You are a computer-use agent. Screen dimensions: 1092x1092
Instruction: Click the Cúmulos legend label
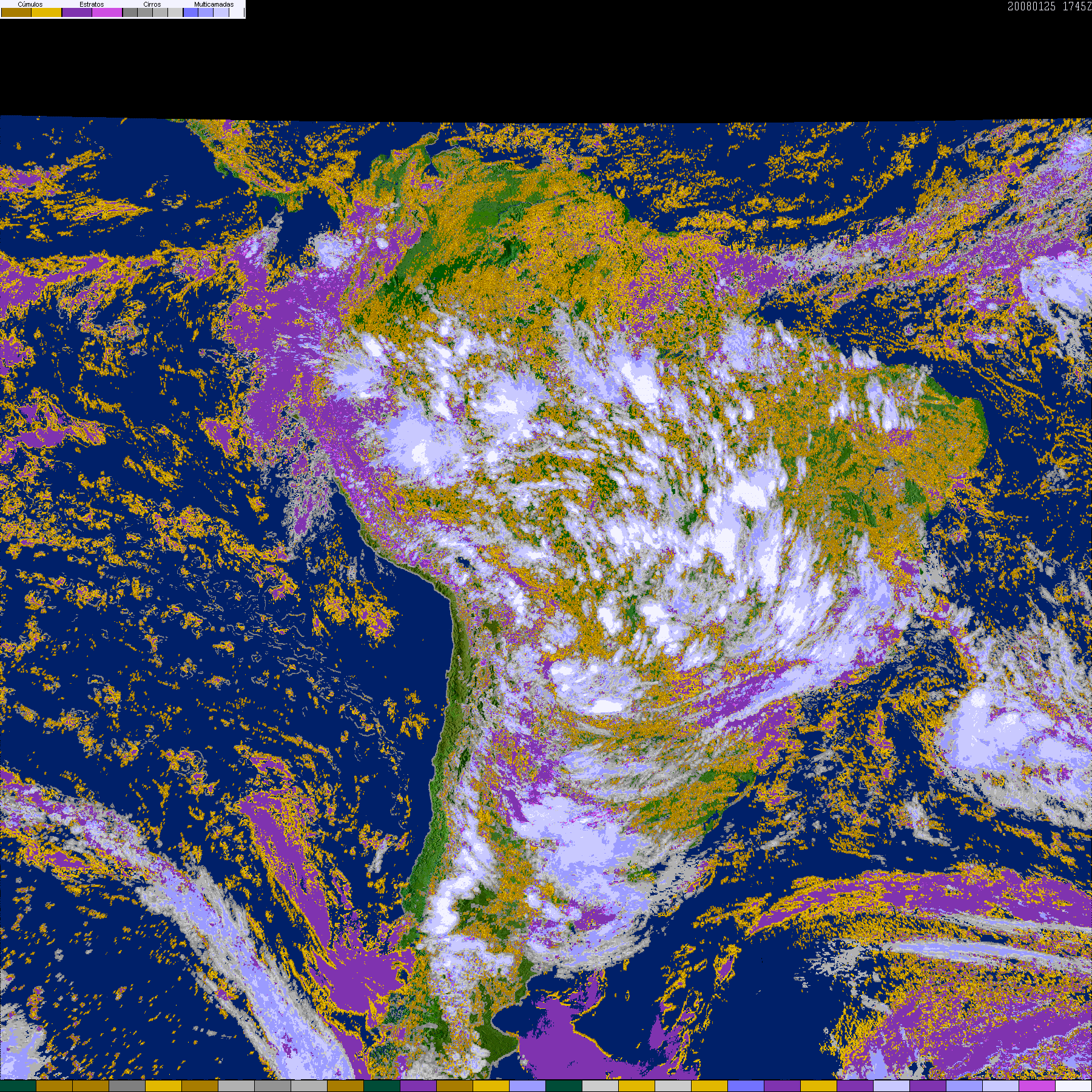30,4
